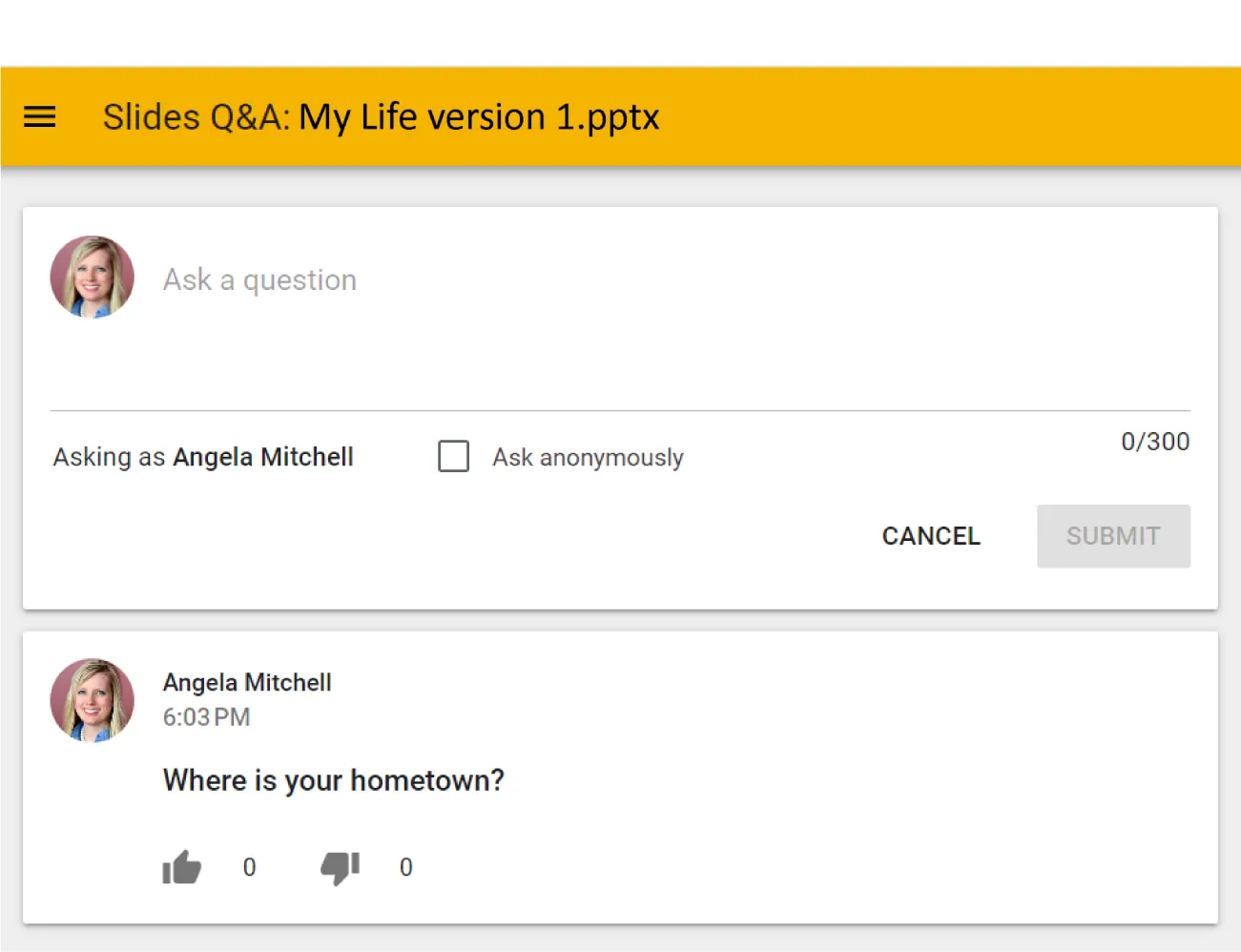Select the question text Where is your hometown?
The width and height of the screenshot is (1241, 952).
[x=334, y=779]
